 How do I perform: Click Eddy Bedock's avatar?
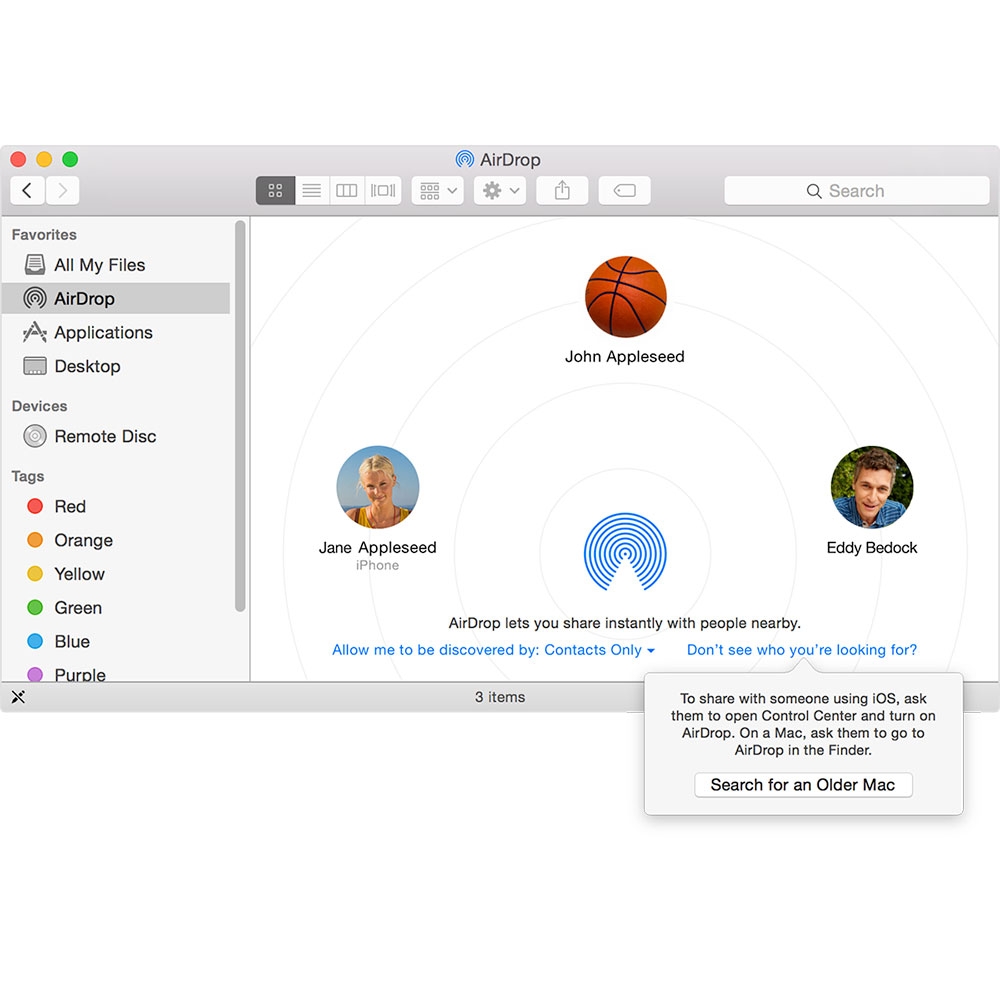pos(872,487)
